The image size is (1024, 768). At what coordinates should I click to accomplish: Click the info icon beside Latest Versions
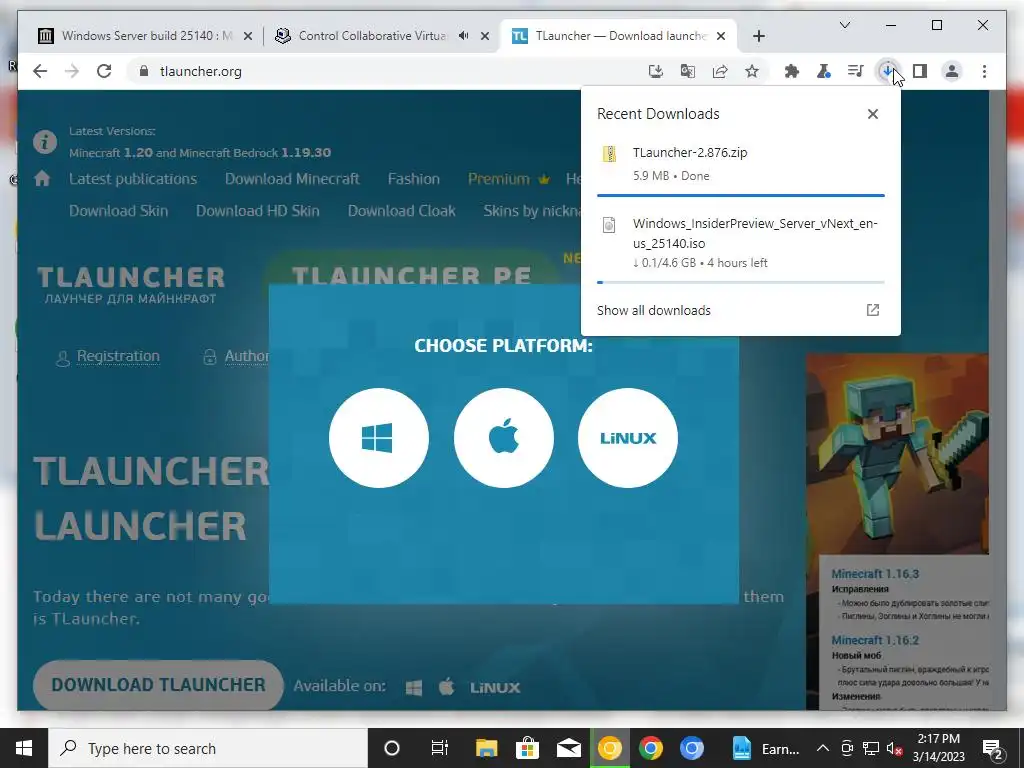pos(45,142)
